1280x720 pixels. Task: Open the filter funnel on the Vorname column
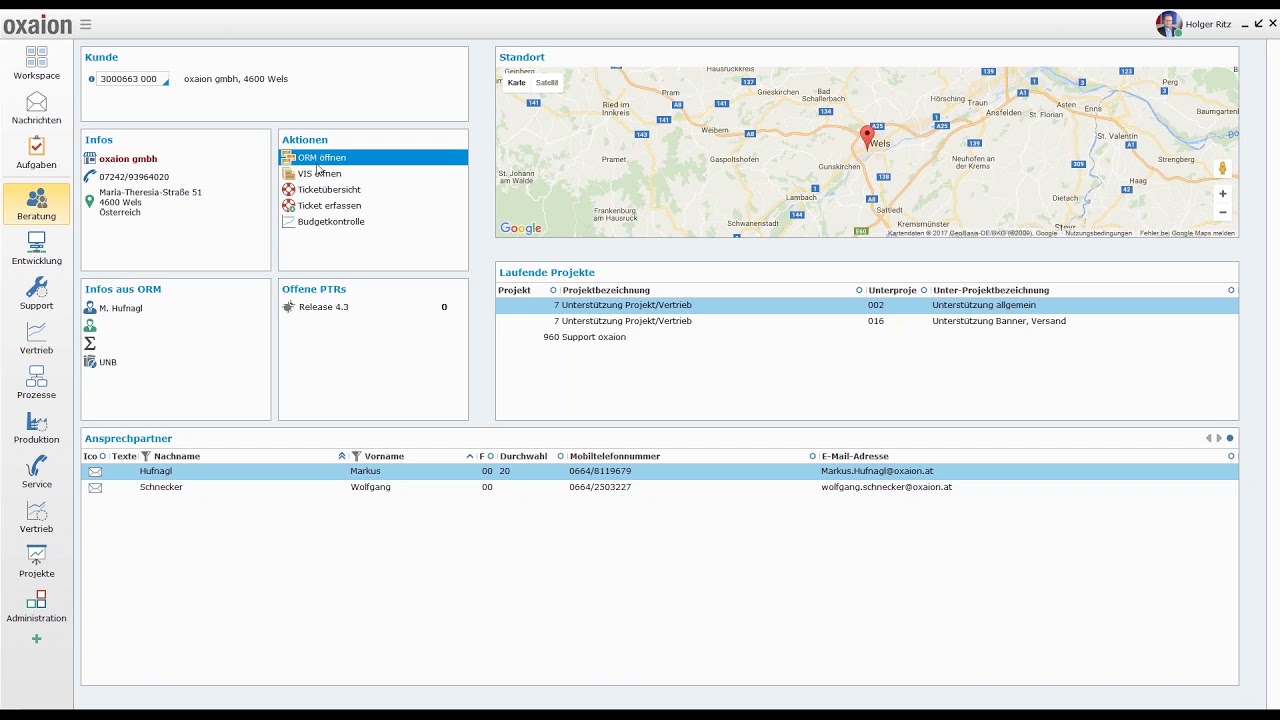point(356,456)
